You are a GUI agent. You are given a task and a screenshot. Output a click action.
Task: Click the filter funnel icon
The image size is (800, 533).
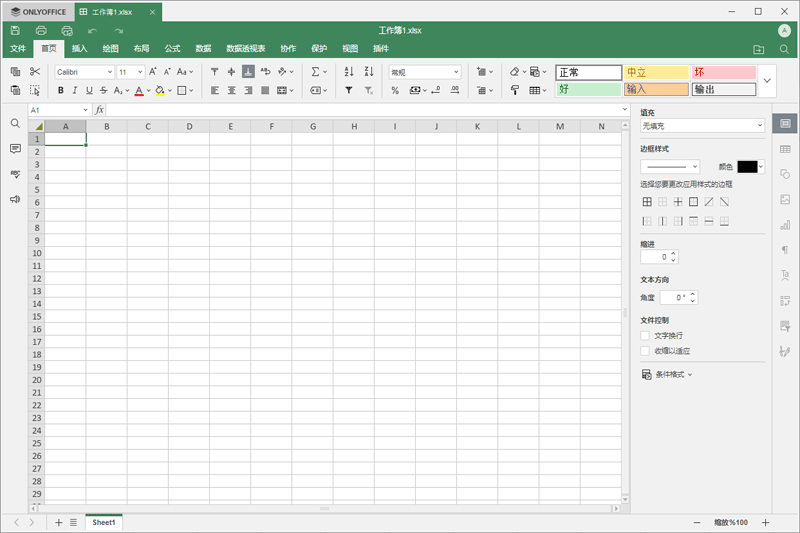(x=349, y=90)
